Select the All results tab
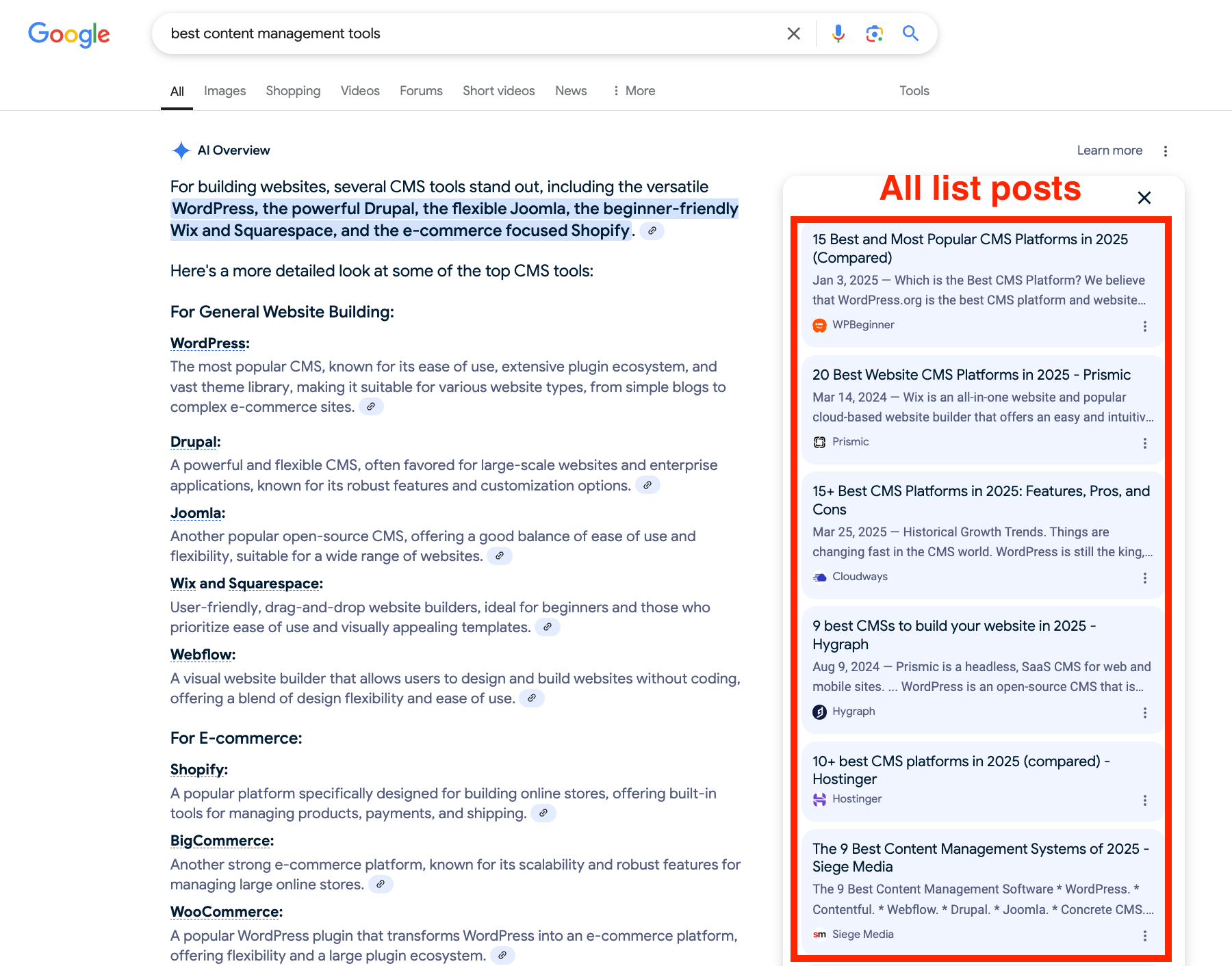This screenshot has height=966, width=1232. pyautogui.click(x=177, y=91)
